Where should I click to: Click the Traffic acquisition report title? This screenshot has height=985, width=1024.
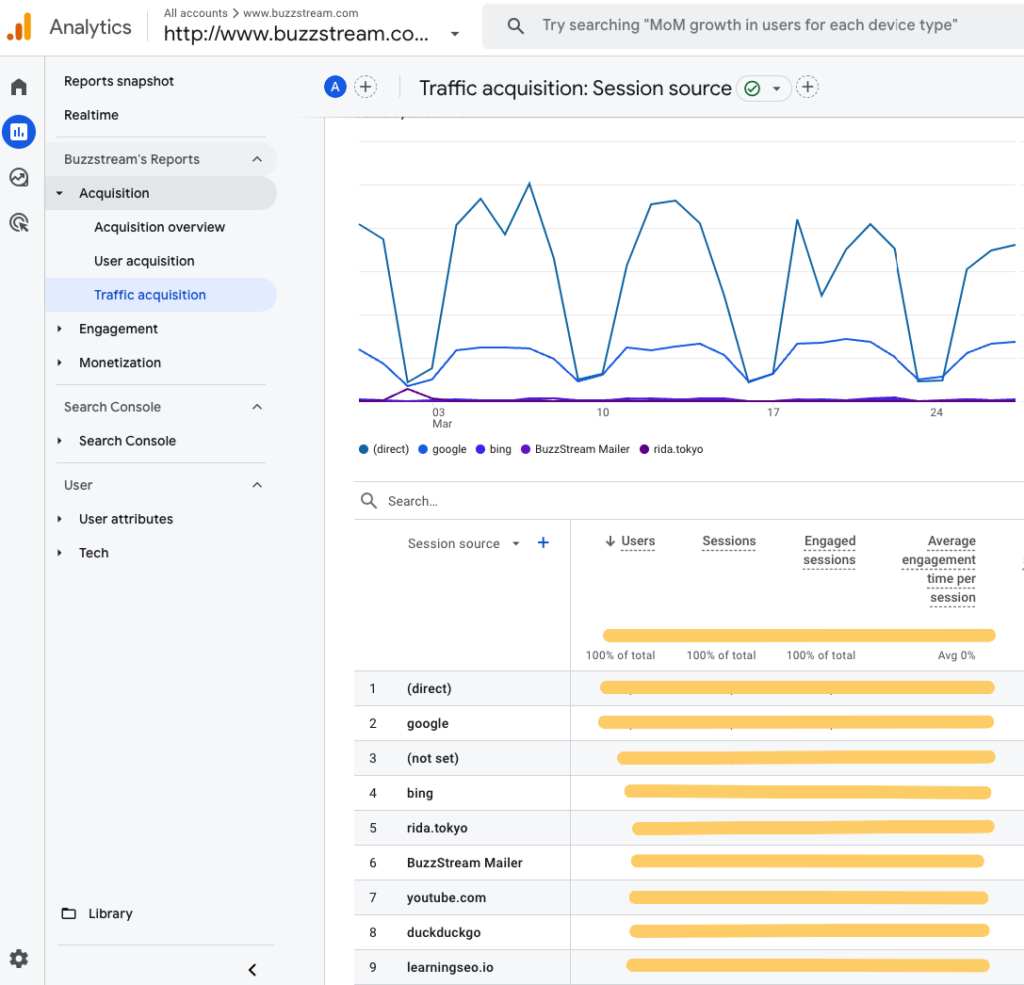575,88
